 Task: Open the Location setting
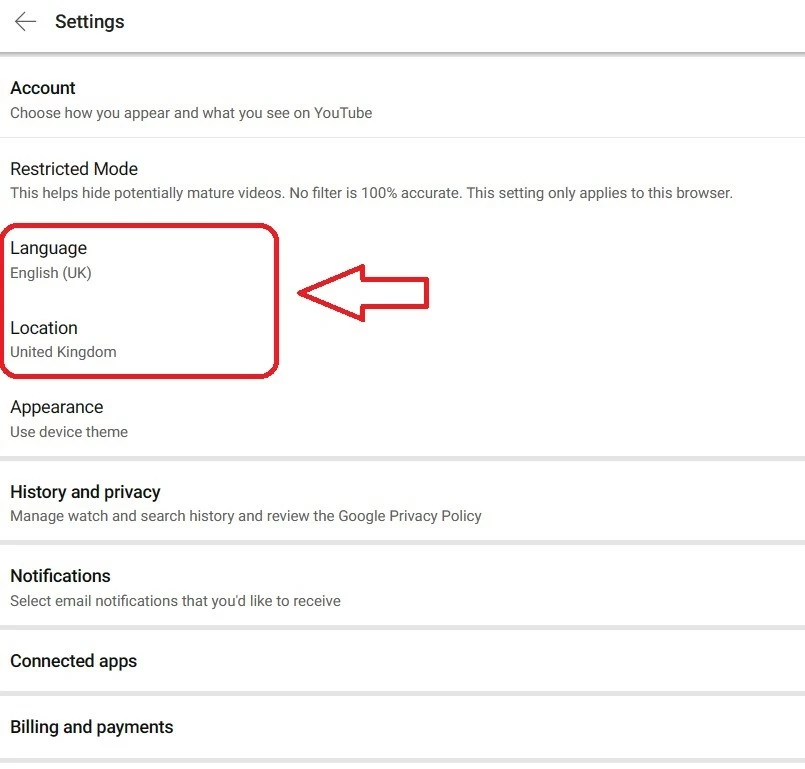[x=402, y=339]
